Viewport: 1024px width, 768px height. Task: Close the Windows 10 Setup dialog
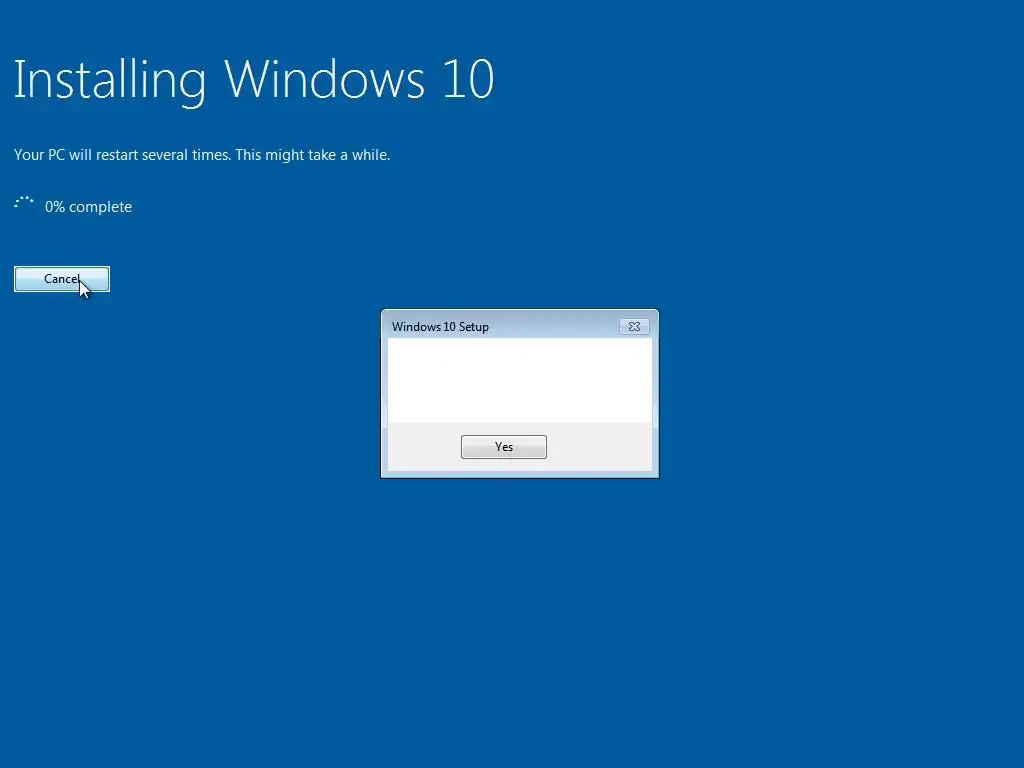(x=634, y=327)
